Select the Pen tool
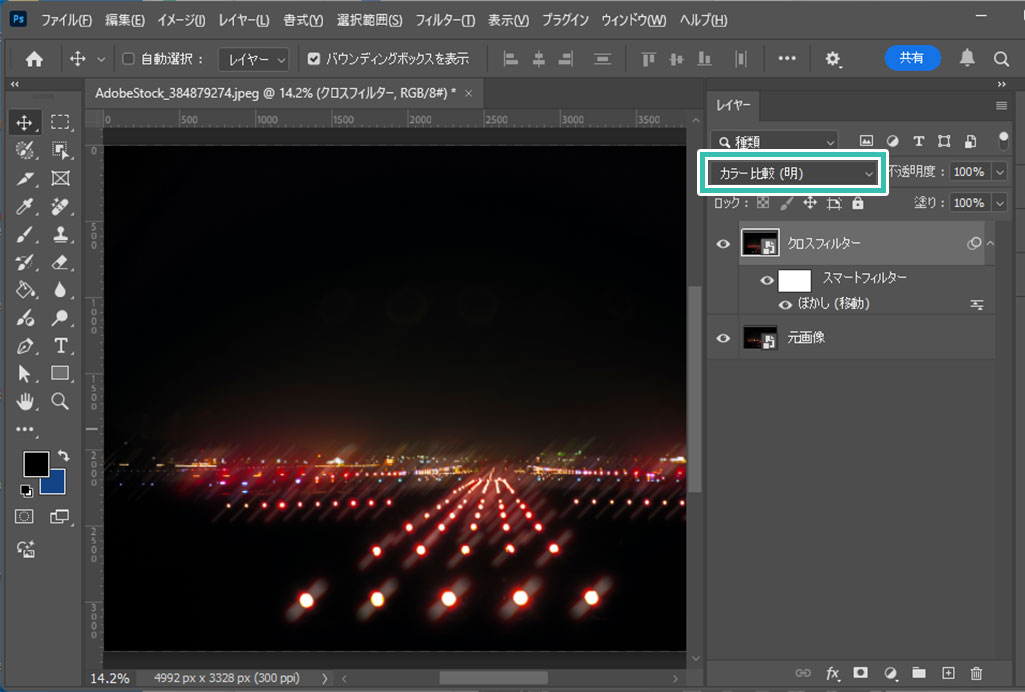Viewport: 1025px width, 692px height. coord(26,346)
